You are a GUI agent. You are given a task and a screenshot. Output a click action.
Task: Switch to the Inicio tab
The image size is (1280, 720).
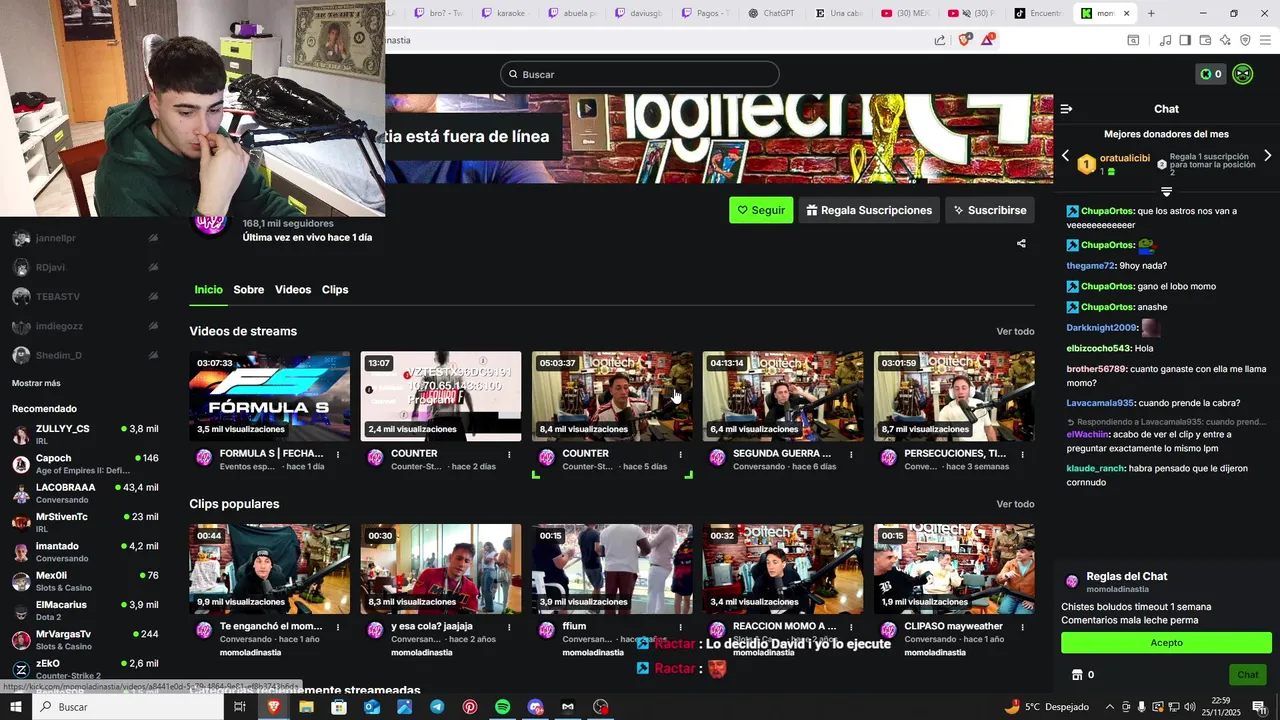pos(208,290)
